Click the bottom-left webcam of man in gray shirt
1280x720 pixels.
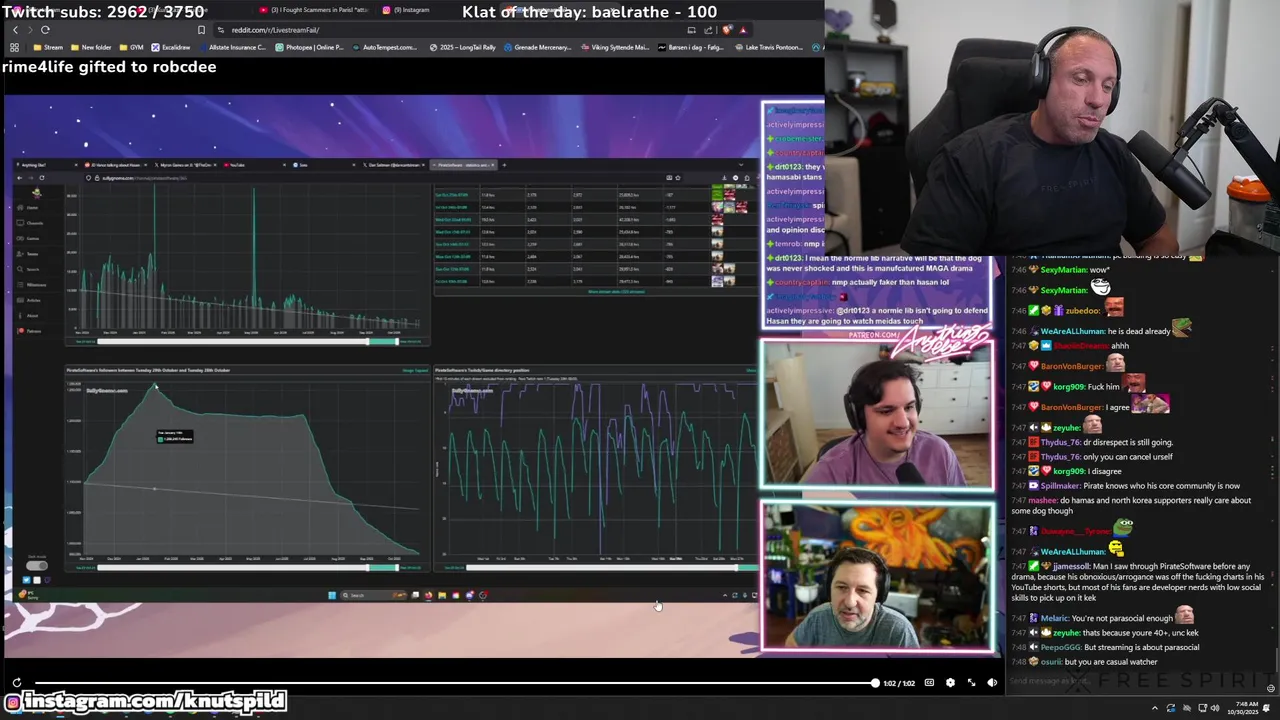pos(877,576)
